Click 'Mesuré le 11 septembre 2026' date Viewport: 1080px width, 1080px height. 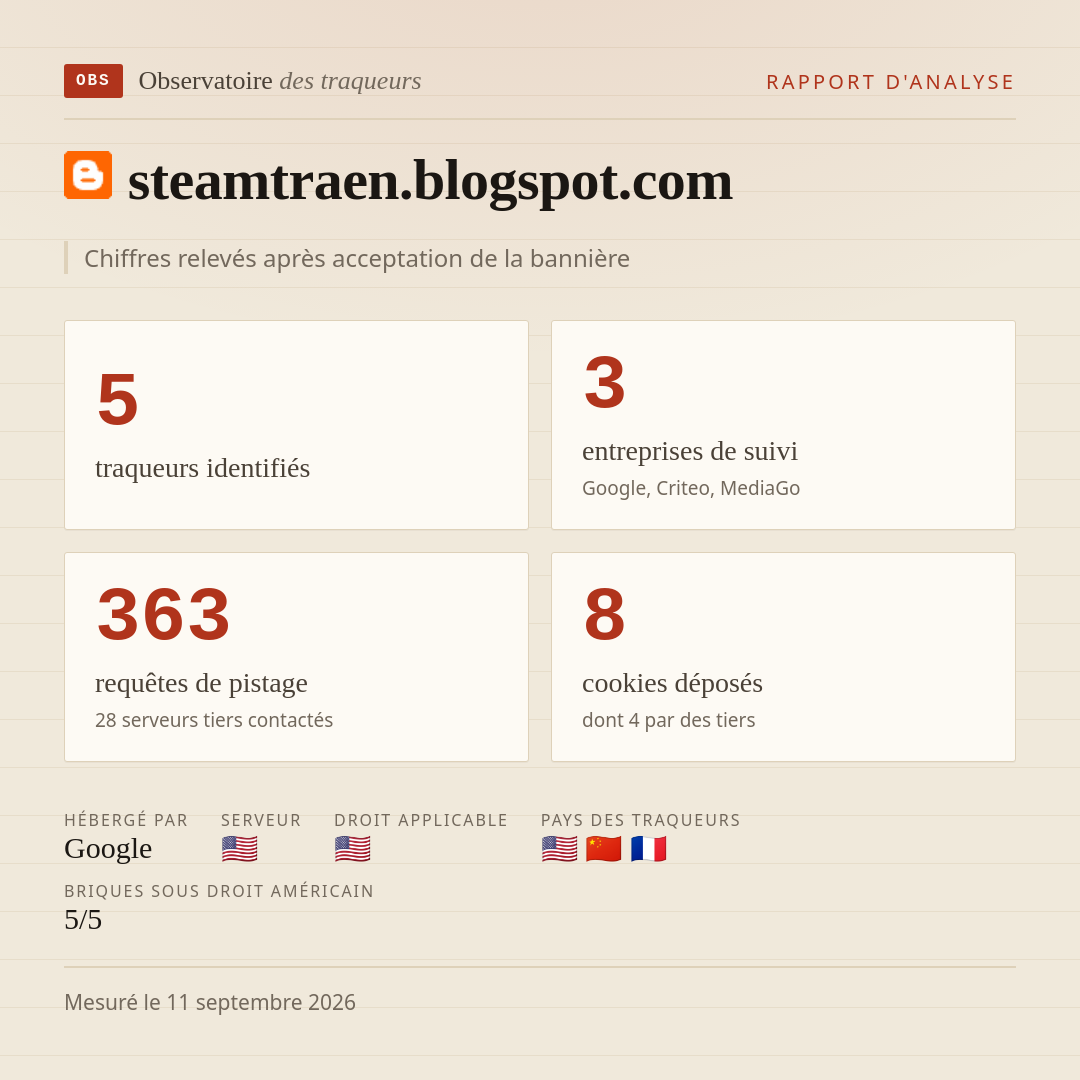coord(210,1002)
